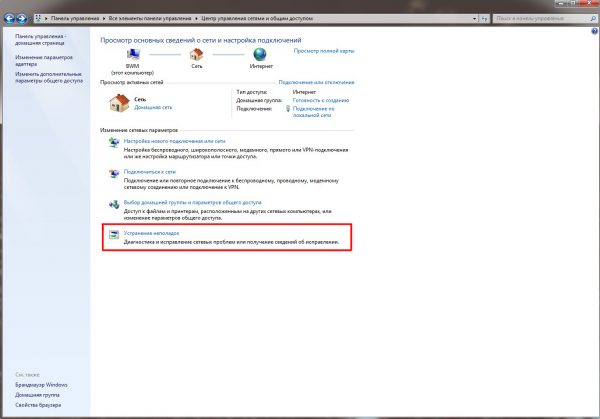Click the new connection setup icon
Viewport: 600px width, 419px height.
(114, 142)
